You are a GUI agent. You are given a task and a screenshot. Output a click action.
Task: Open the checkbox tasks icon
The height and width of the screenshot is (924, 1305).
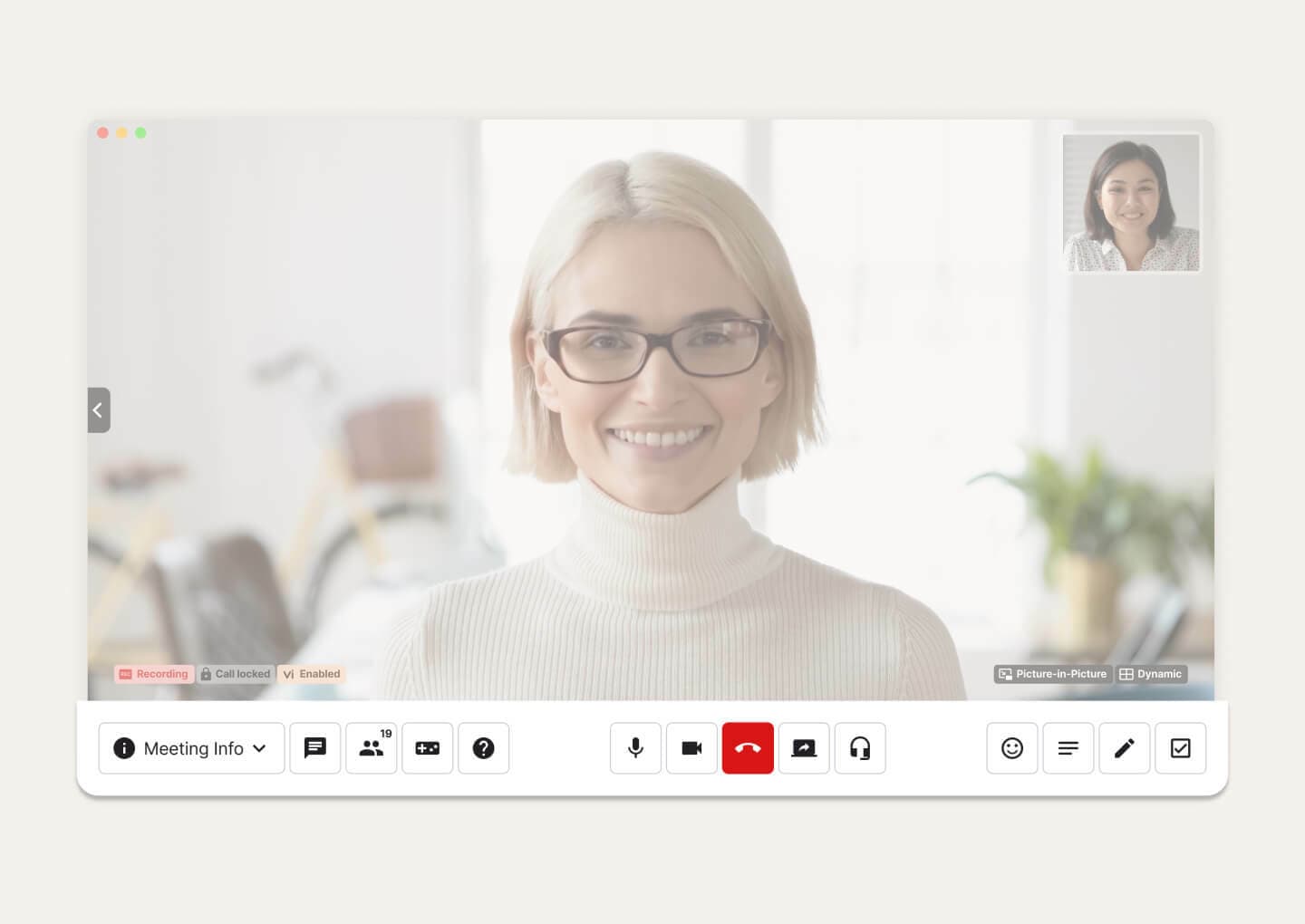pos(1180,748)
